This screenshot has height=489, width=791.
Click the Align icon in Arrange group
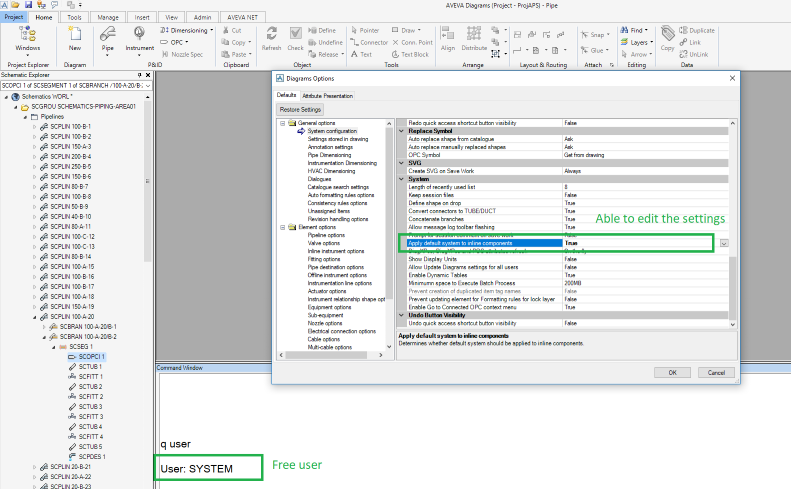447,37
